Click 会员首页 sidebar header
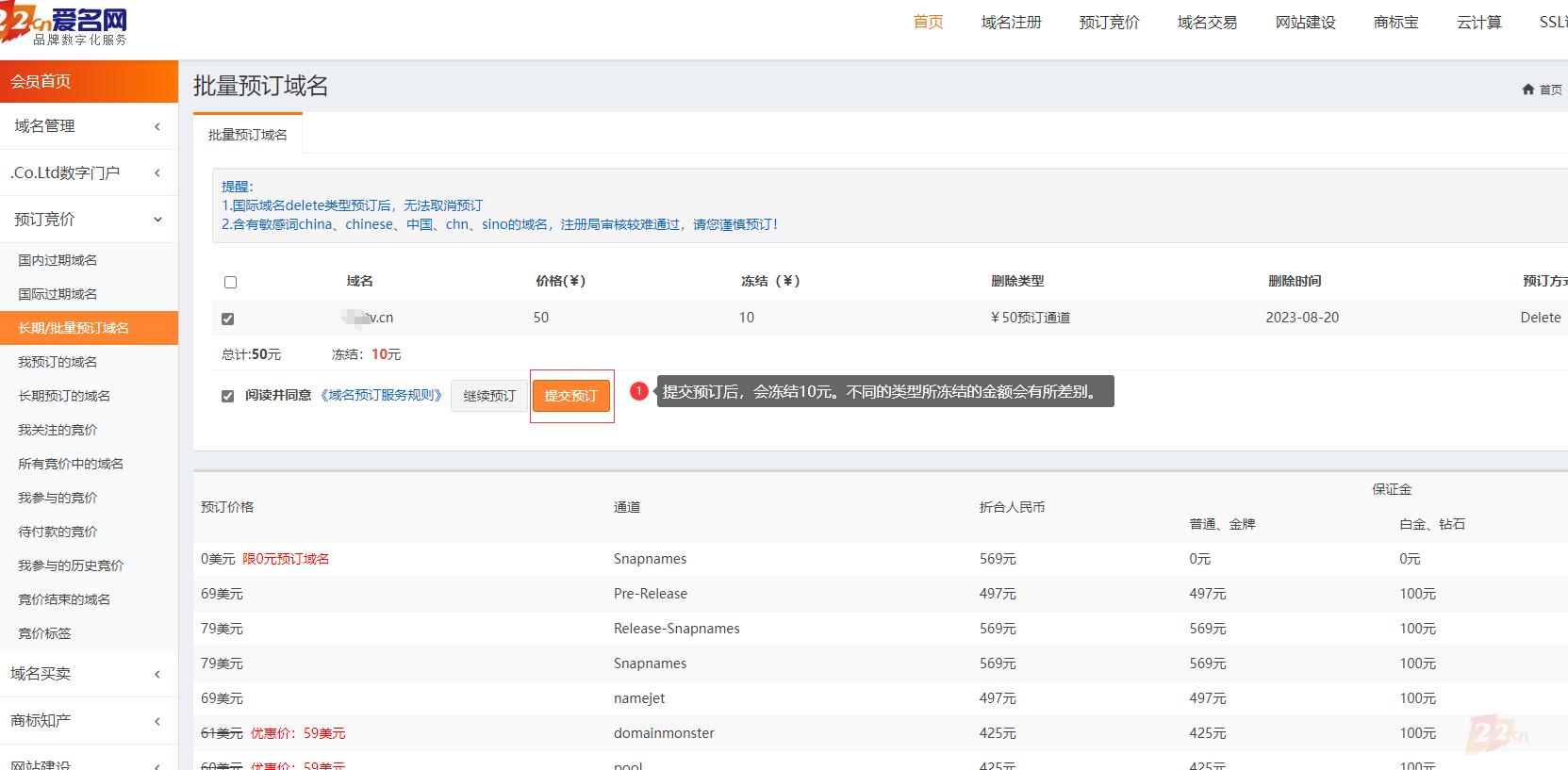Image resolution: width=1568 pixels, height=770 pixels. (x=89, y=81)
